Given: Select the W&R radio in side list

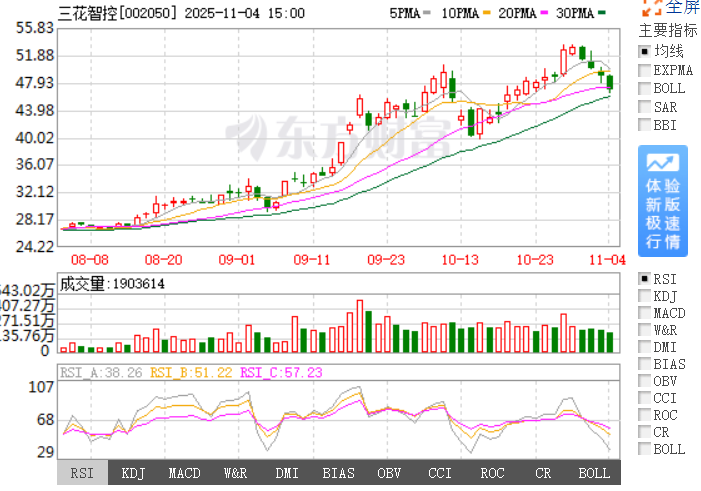Looking at the screenshot, I should tap(644, 330).
